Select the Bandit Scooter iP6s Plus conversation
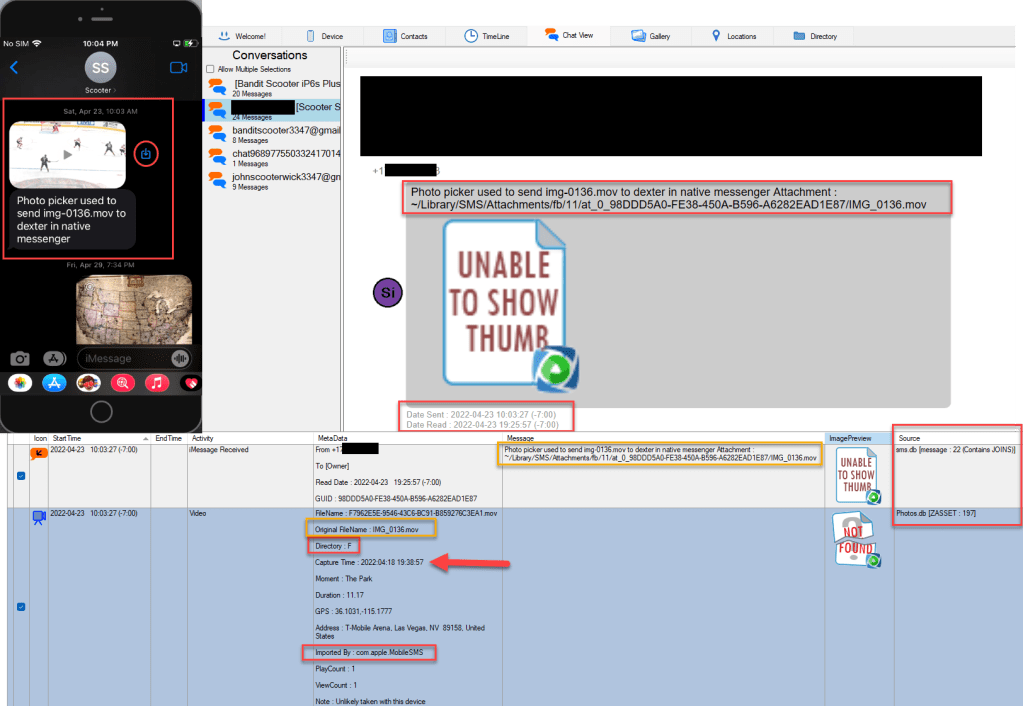 pos(286,84)
